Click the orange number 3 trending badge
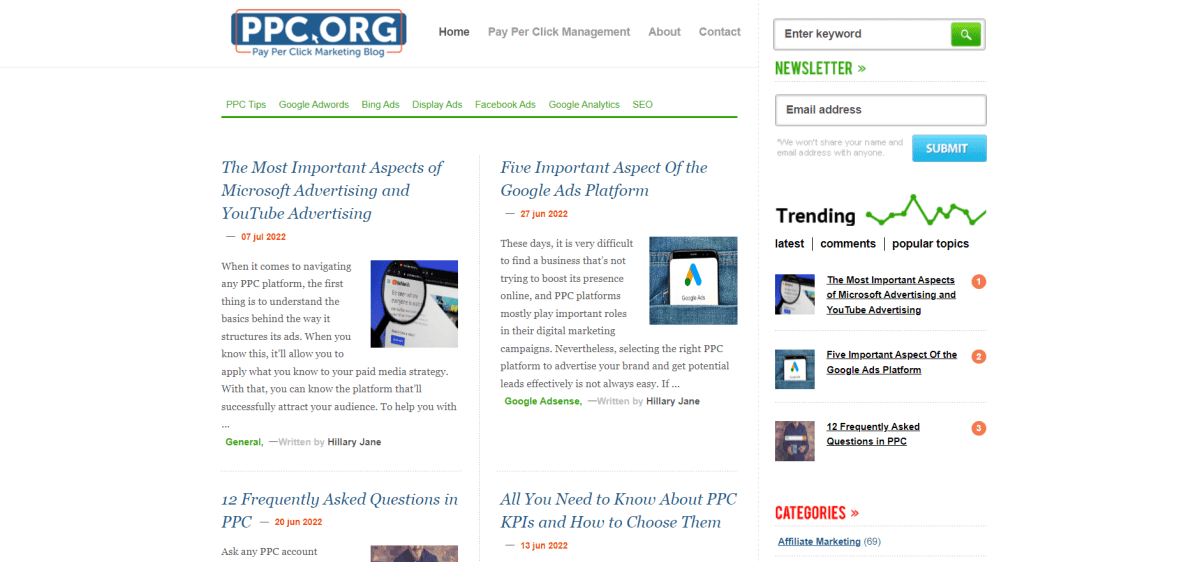The width and height of the screenshot is (1200, 562). point(979,428)
